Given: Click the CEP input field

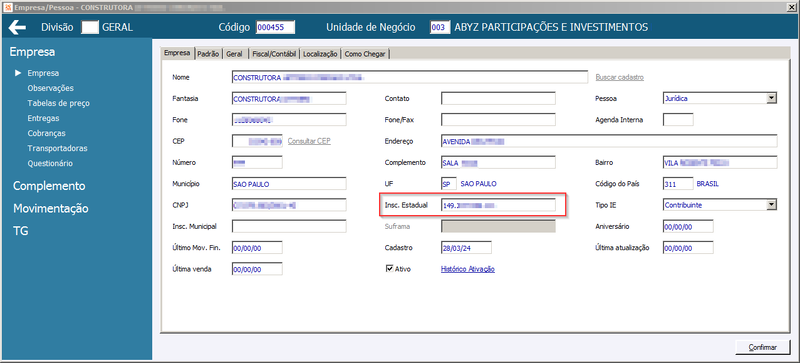Looking at the screenshot, I should [x=257, y=141].
